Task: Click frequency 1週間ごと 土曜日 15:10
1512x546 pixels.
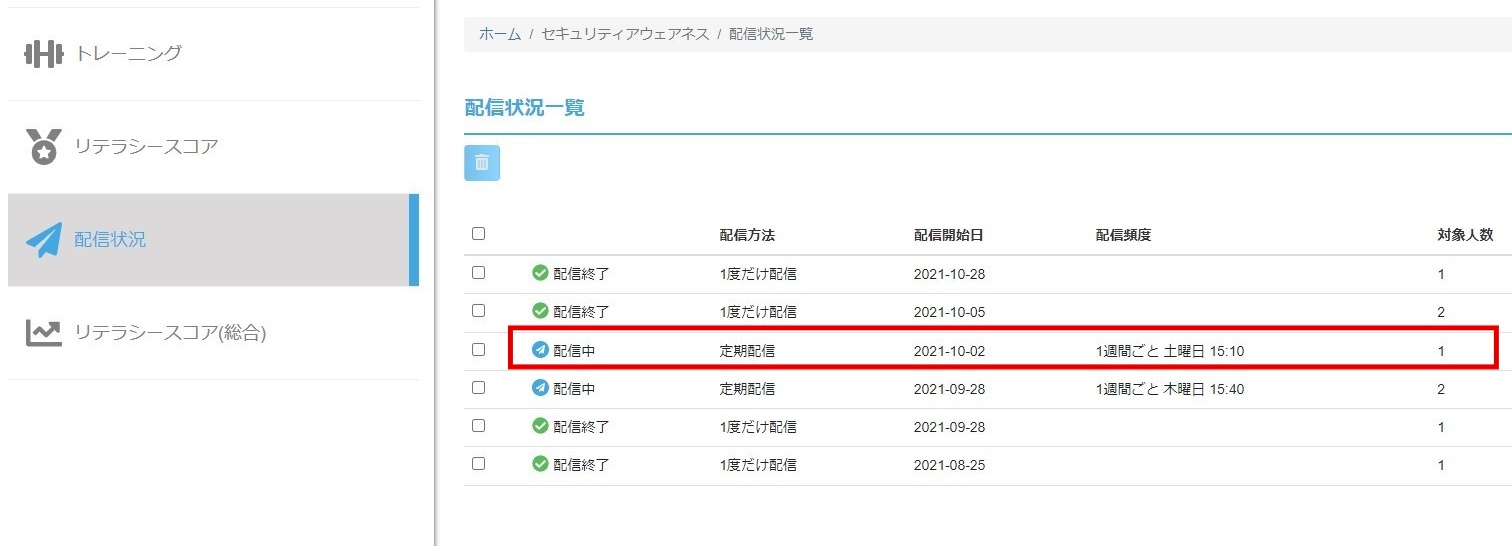Action: click(x=1170, y=351)
